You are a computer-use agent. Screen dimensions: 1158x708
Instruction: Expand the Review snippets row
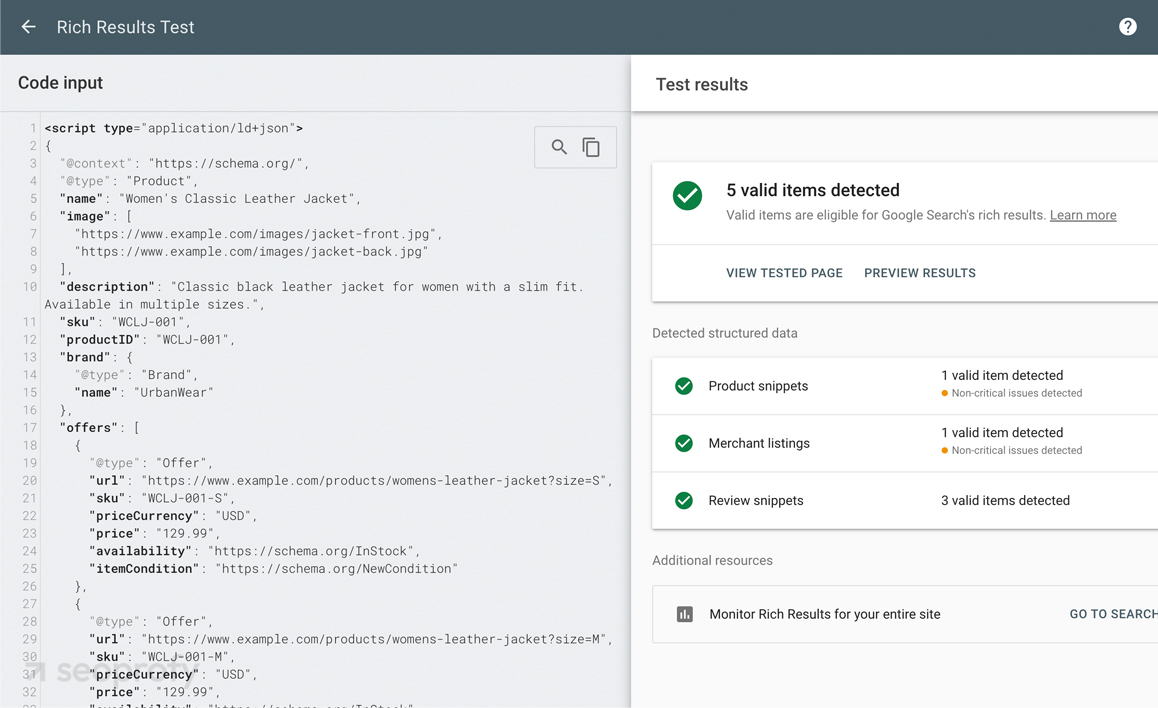click(905, 501)
